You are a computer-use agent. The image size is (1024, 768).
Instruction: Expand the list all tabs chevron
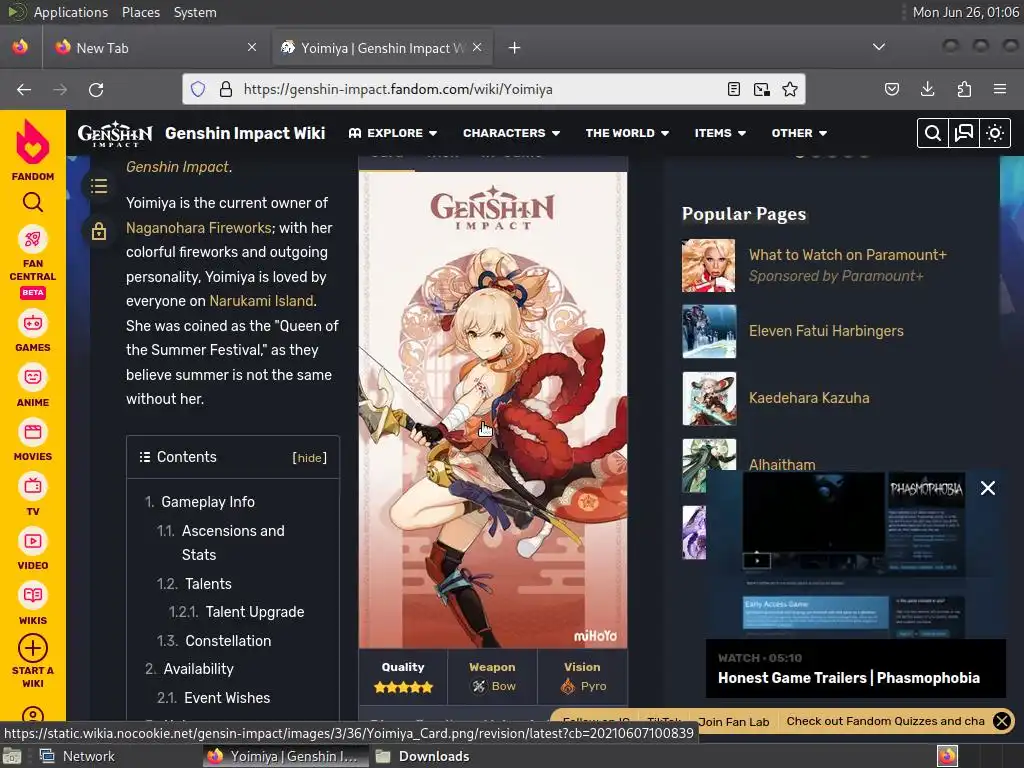coord(879,47)
